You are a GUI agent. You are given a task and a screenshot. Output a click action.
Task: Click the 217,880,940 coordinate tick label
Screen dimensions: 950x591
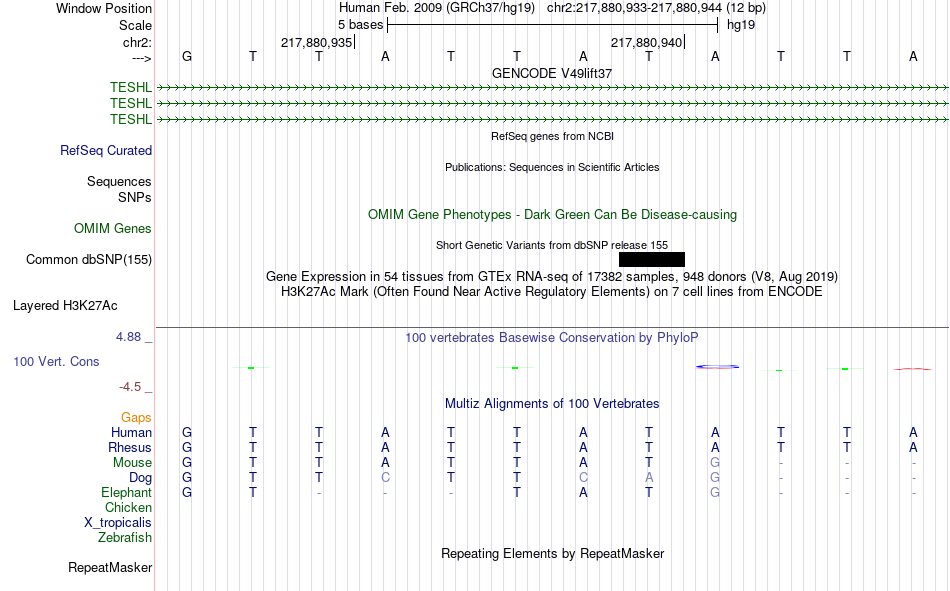[646, 42]
